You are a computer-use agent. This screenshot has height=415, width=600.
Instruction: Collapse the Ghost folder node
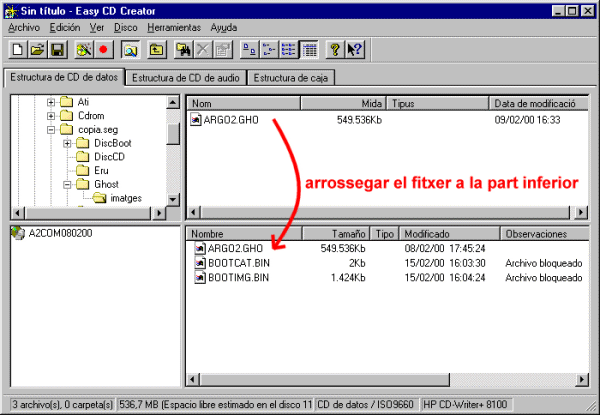coord(67,184)
